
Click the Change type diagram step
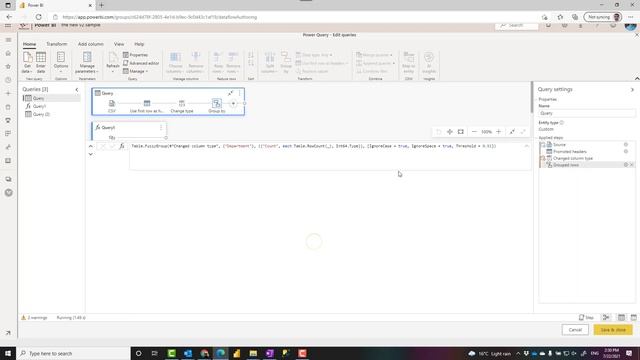tap(182, 106)
